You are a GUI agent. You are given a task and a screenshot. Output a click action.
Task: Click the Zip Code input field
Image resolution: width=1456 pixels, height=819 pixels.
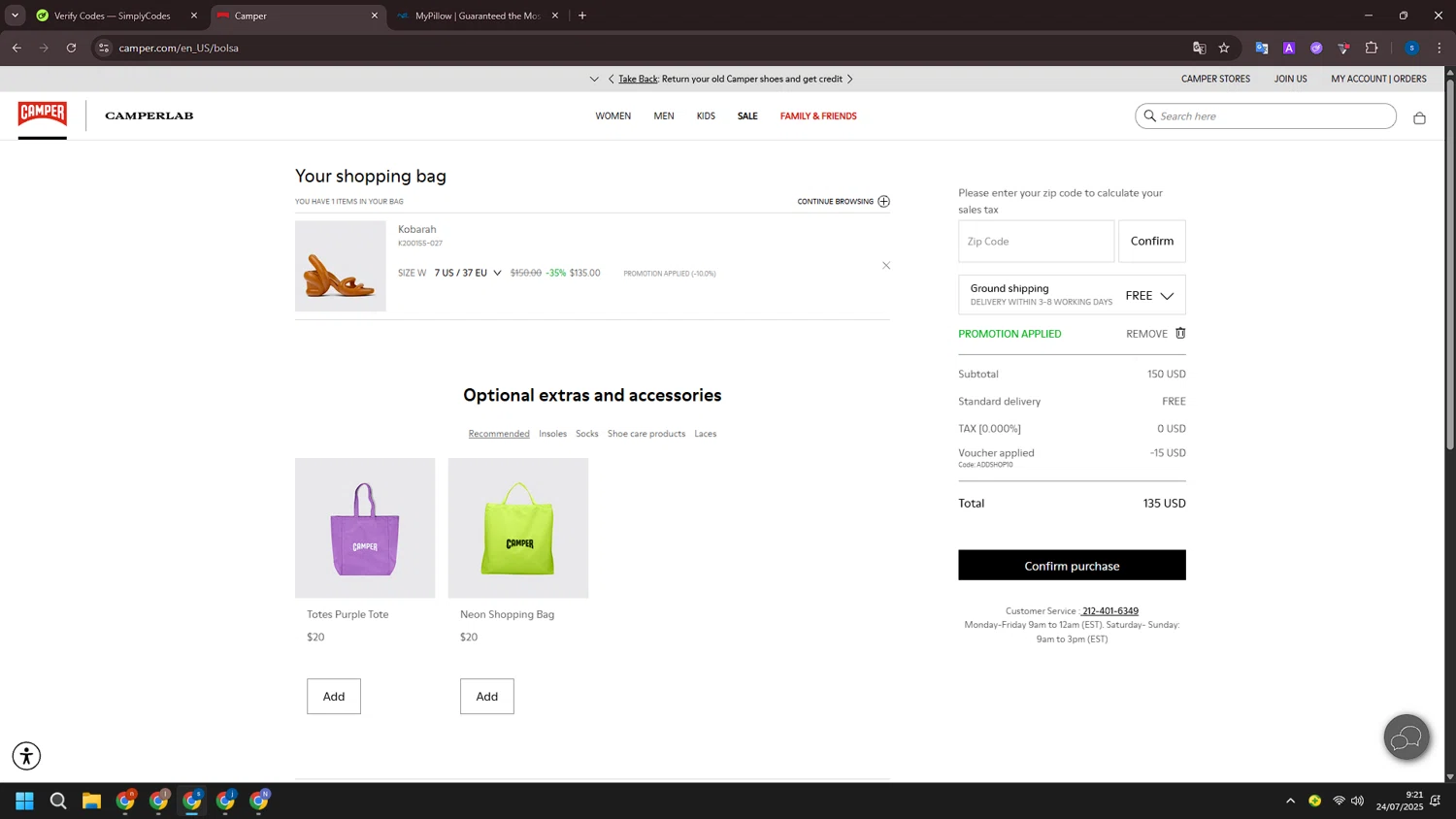click(1036, 241)
